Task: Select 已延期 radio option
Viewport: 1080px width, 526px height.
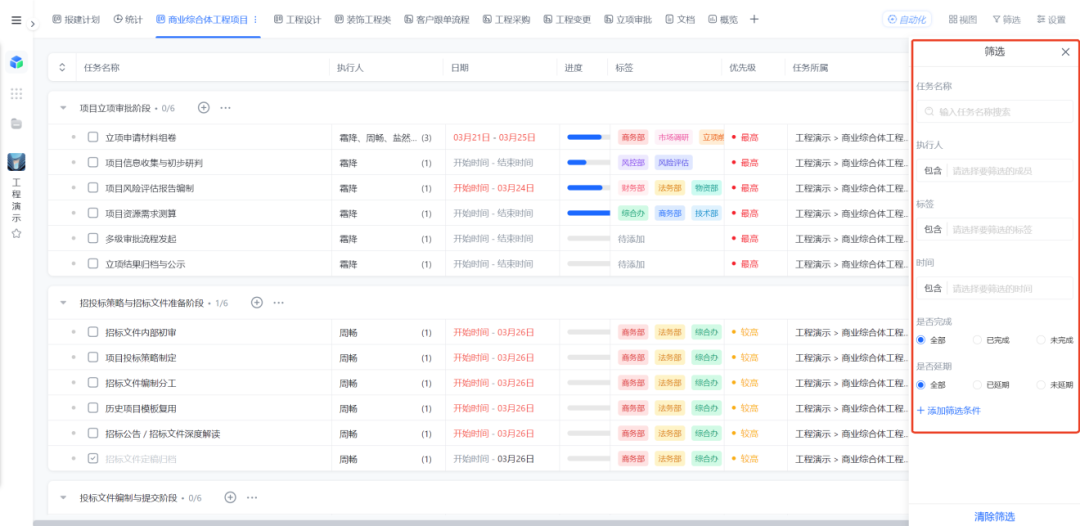Action: click(x=977, y=385)
